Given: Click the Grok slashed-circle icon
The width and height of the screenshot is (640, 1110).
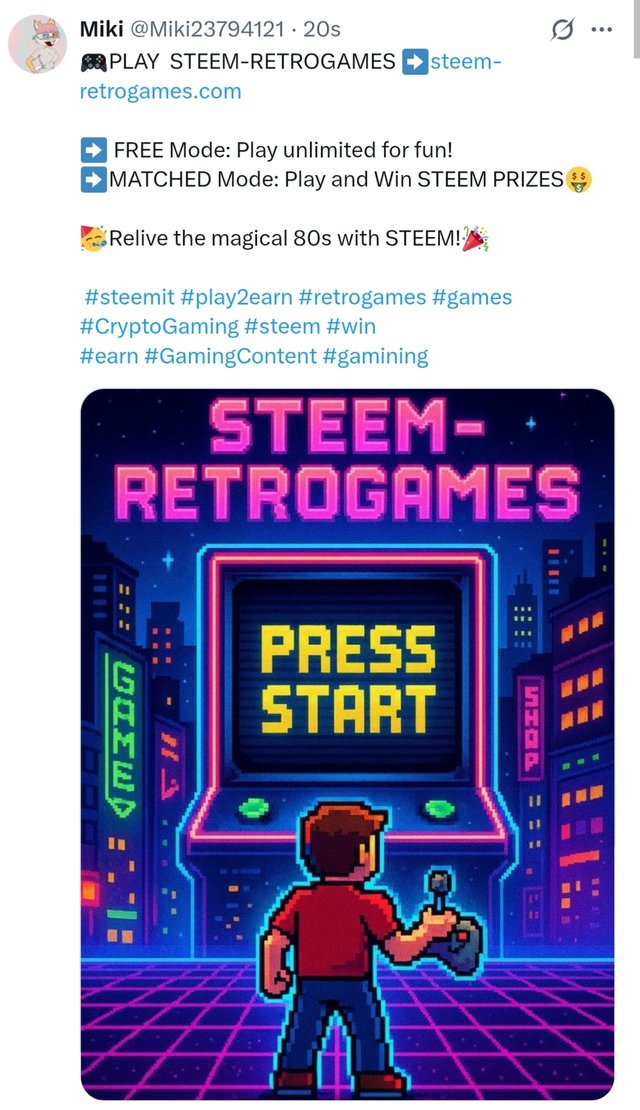Looking at the screenshot, I should pyautogui.click(x=562, y=30).
